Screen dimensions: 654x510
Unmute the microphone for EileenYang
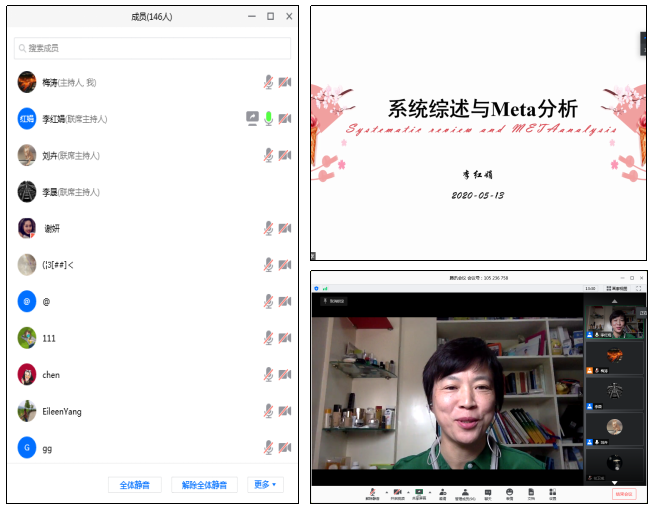(268, 411)
